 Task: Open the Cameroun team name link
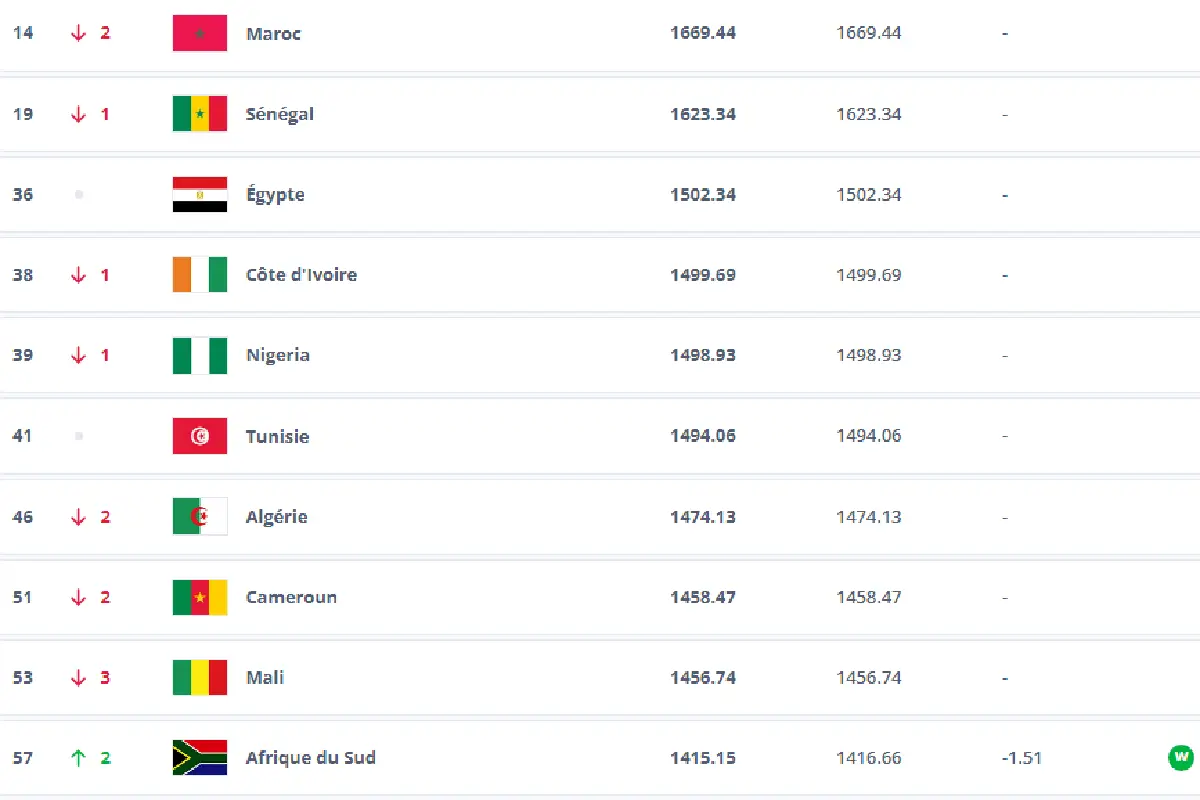click(291, 597)
